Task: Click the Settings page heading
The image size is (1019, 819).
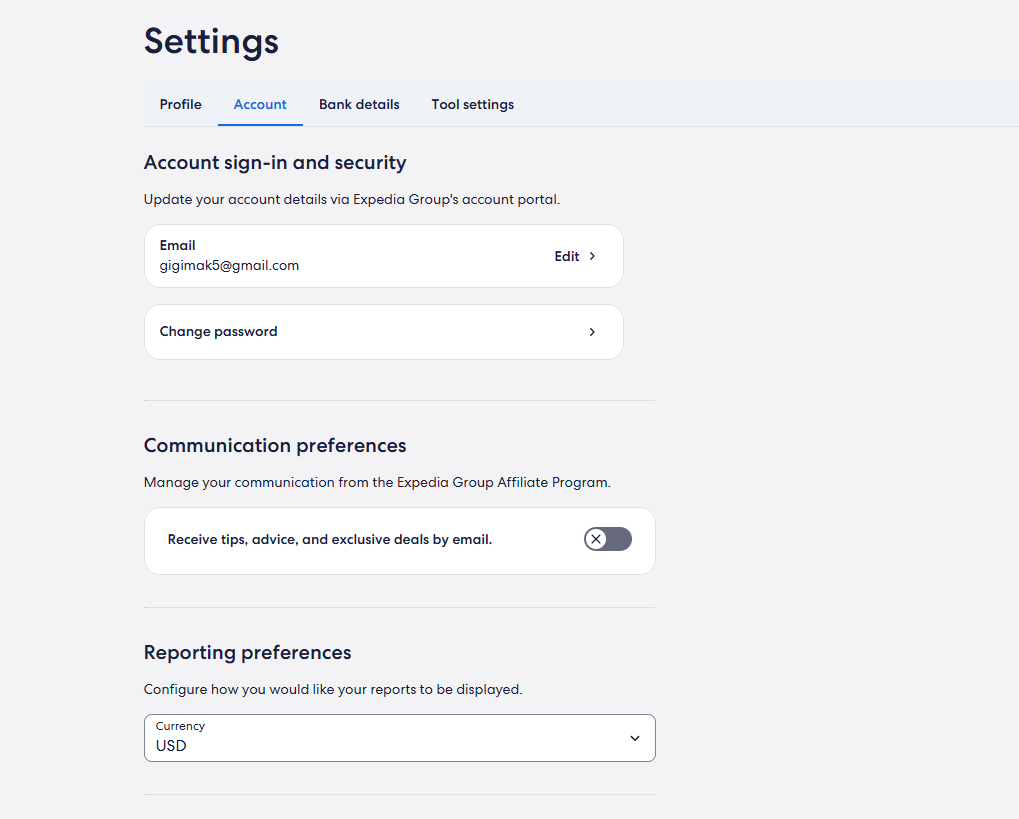Action: coord(211,41)
